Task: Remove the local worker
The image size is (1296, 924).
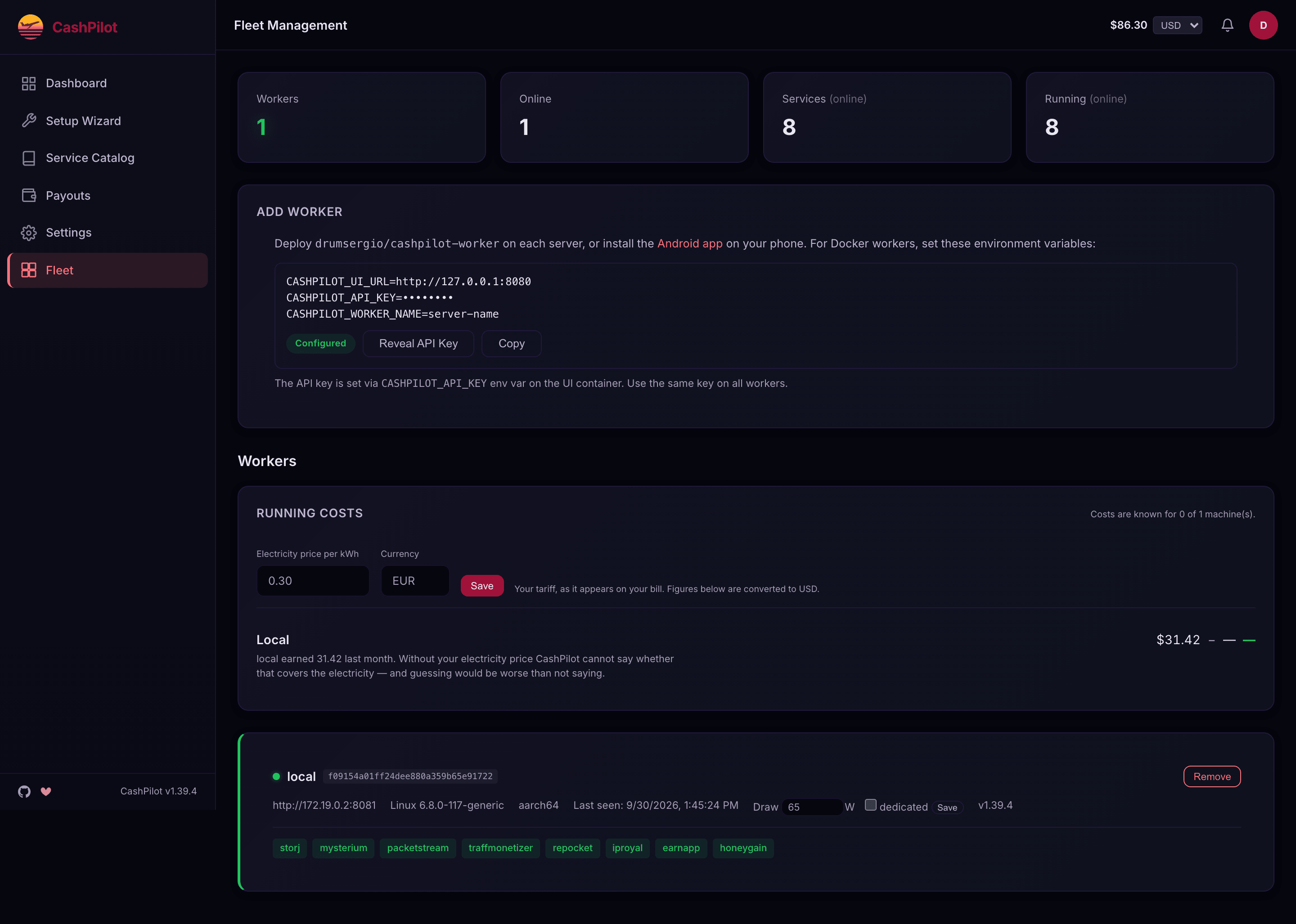Action: (1212, 776)
